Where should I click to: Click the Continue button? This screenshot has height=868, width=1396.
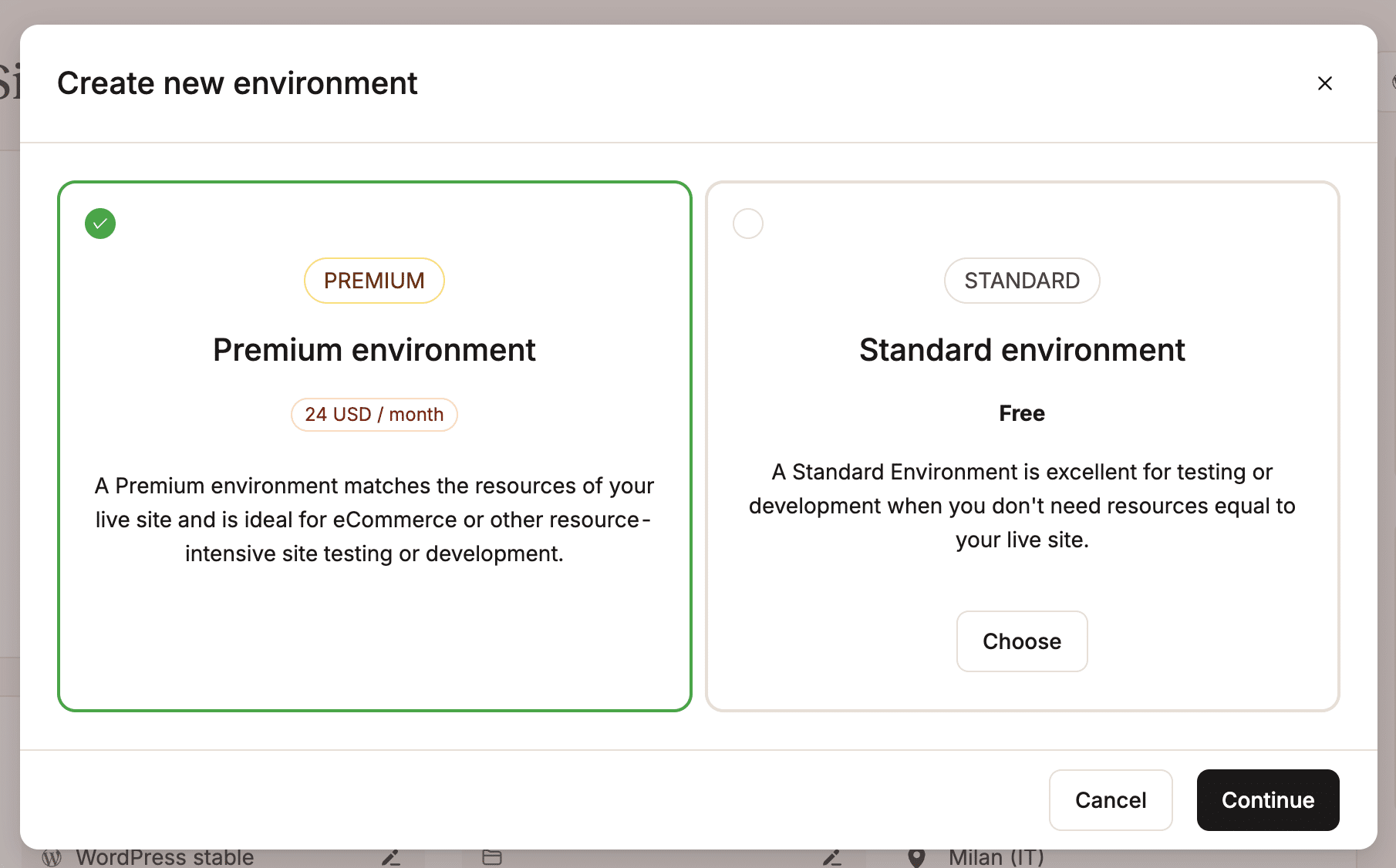[x=1267, y=800]
